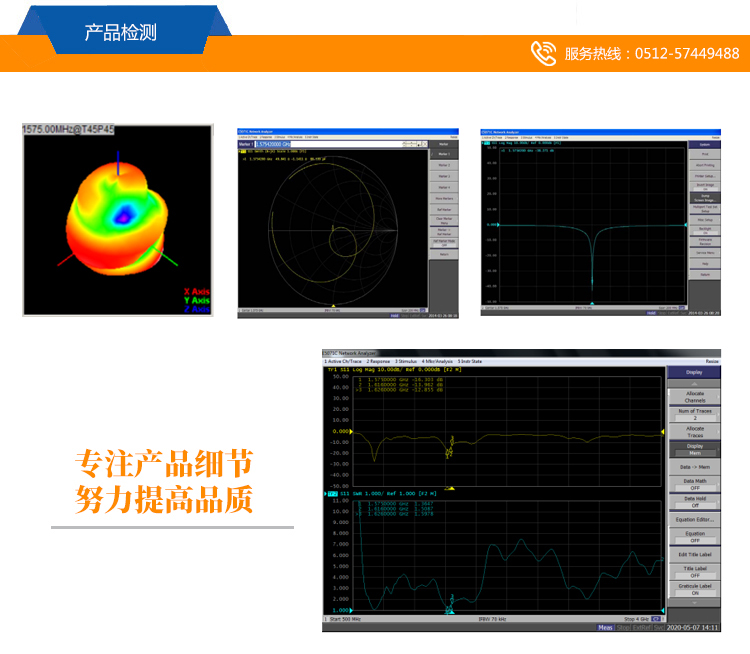This screenshot has height=654, width=750.
Task: Click the yellow reference triangle left of the S11 Log Mag trace
Action: click(328, 432)
